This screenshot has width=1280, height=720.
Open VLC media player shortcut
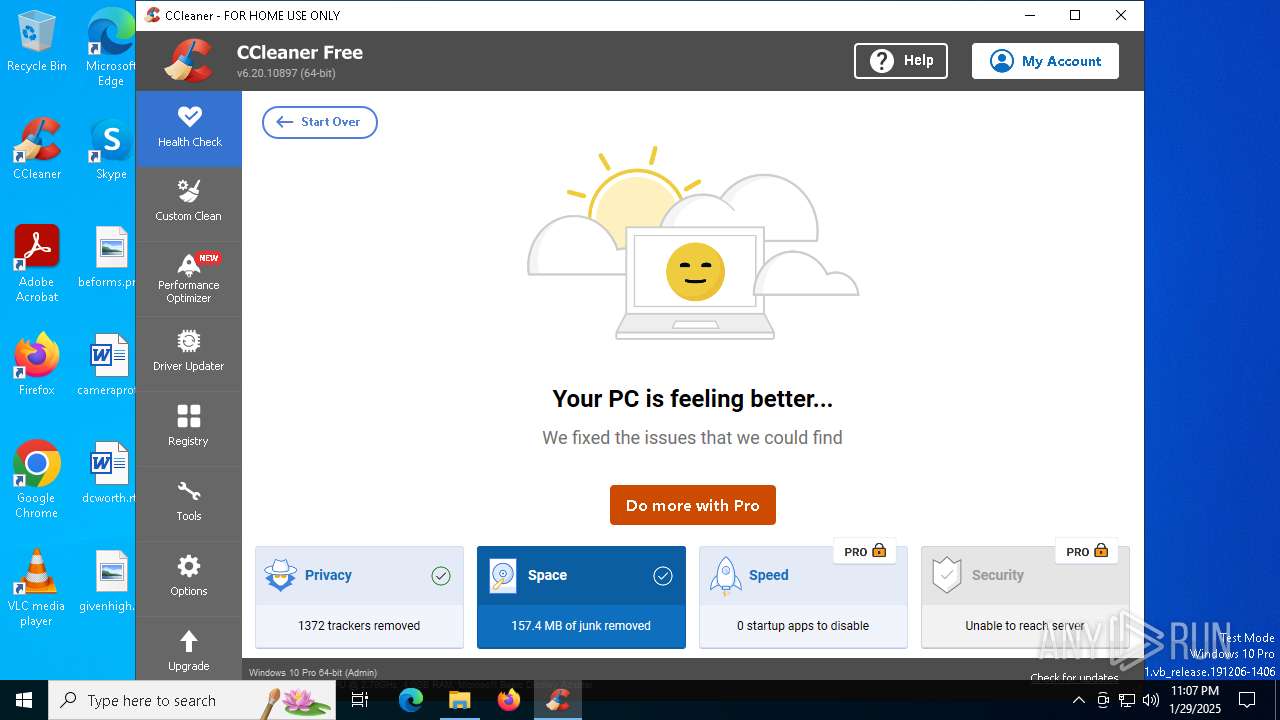point(37,588)
